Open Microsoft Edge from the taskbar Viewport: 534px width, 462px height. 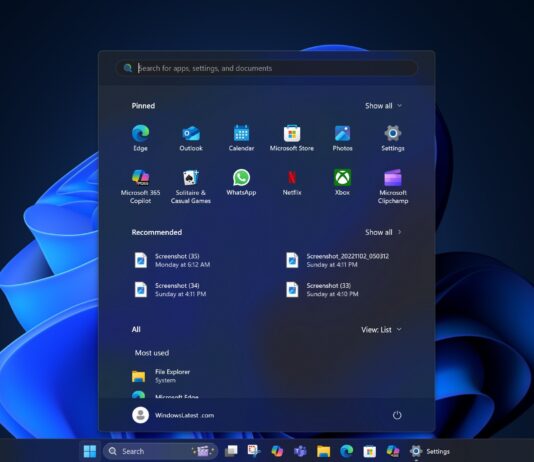pyautogui.click(x=347, y=451)
